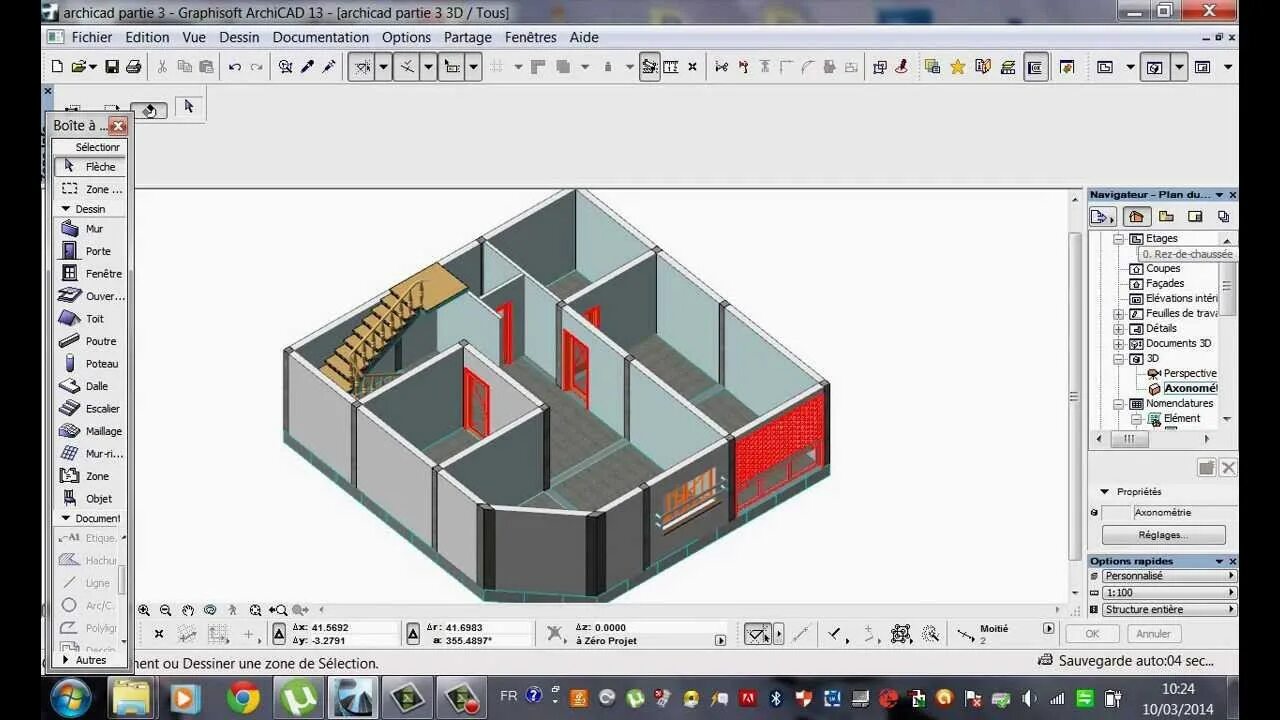
Task: Click the OK button in bottom bar
Action: (x=1092, y=634)
